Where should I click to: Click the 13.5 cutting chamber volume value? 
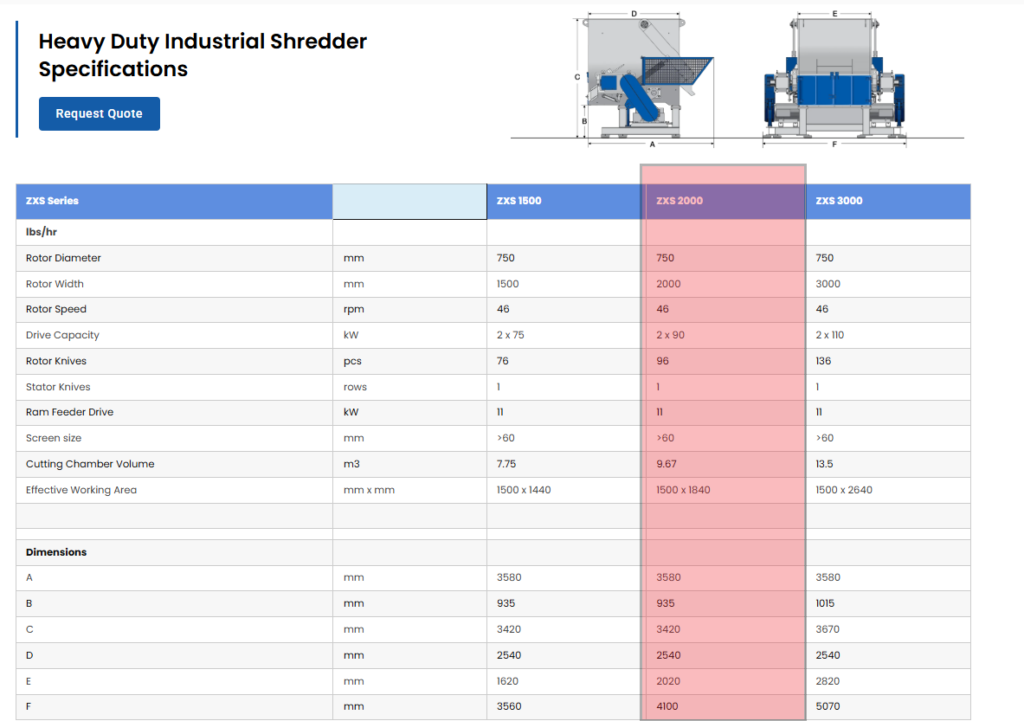(826, 464)
